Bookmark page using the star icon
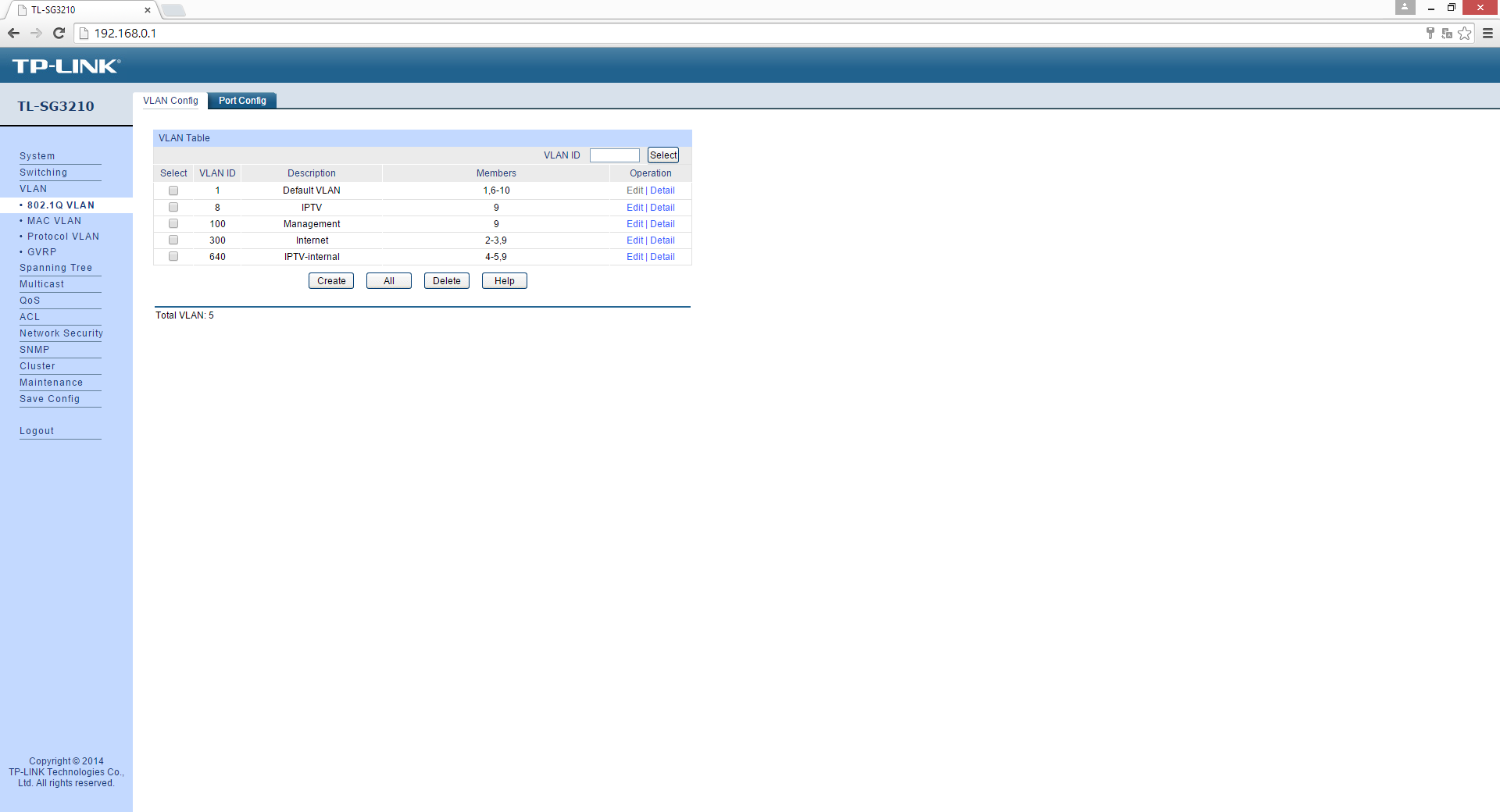Viewport: 1500px width, 812px height. pos(1465,33)
